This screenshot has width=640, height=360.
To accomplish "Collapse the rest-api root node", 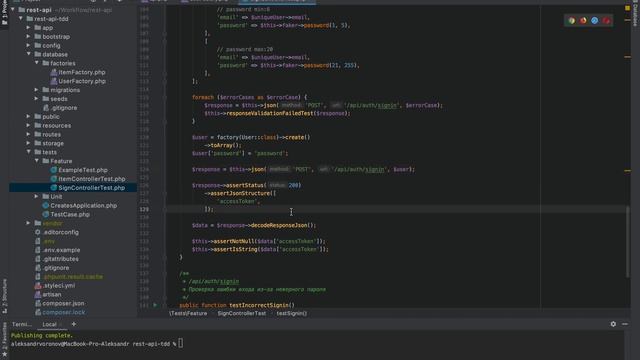I will 13,9.
